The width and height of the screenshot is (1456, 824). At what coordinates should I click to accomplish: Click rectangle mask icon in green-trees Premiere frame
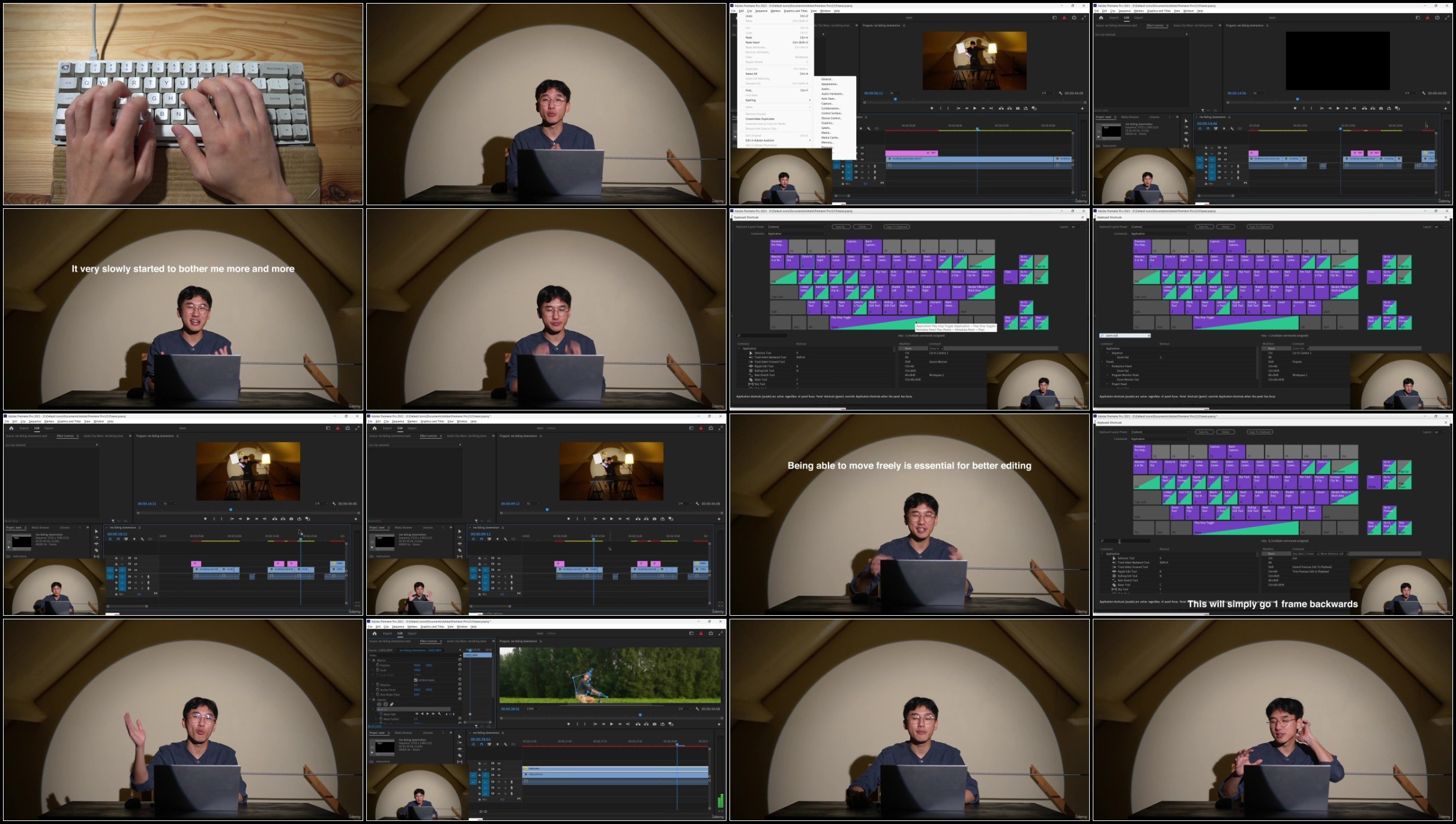click(x=385, y=704)
